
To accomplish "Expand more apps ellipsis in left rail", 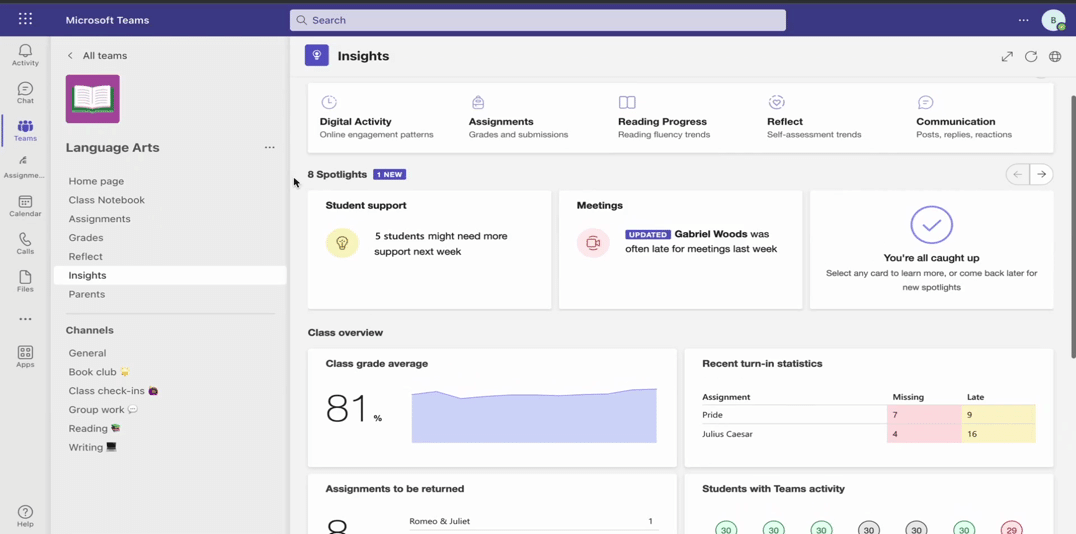I will (25, 319).
